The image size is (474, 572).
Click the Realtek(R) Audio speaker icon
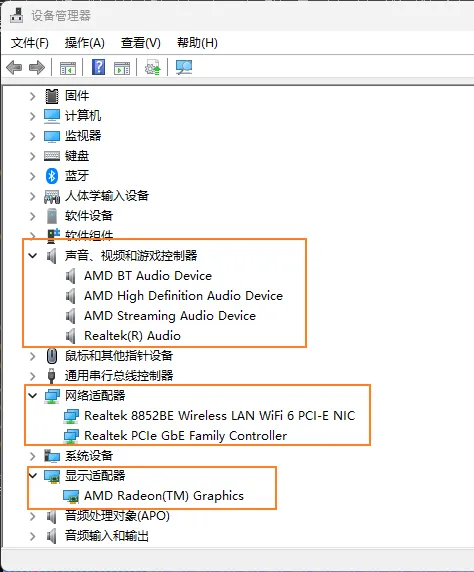(x=71, y=336)
